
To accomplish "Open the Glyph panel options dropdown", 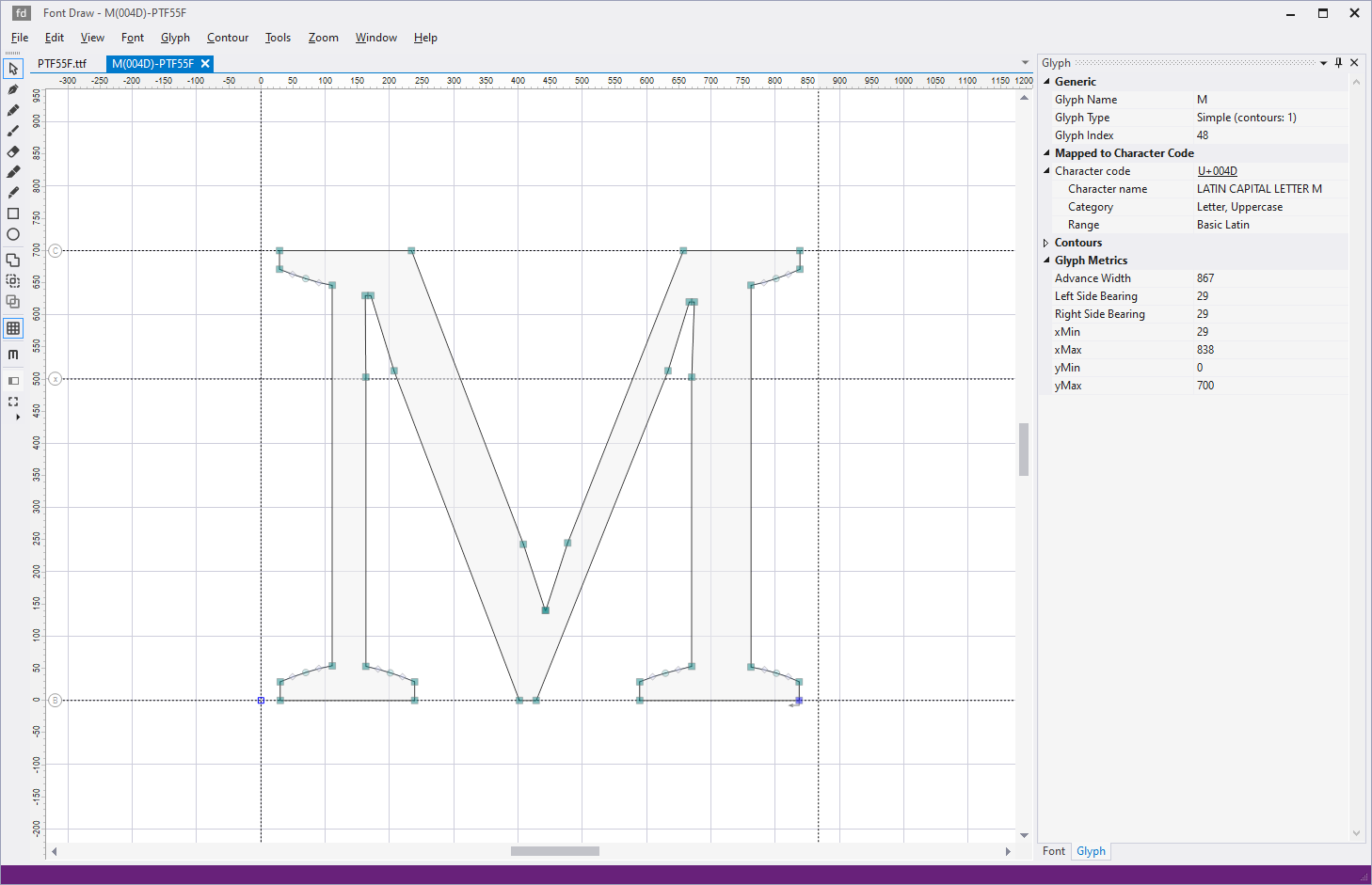I will [x=1323, y=63].
